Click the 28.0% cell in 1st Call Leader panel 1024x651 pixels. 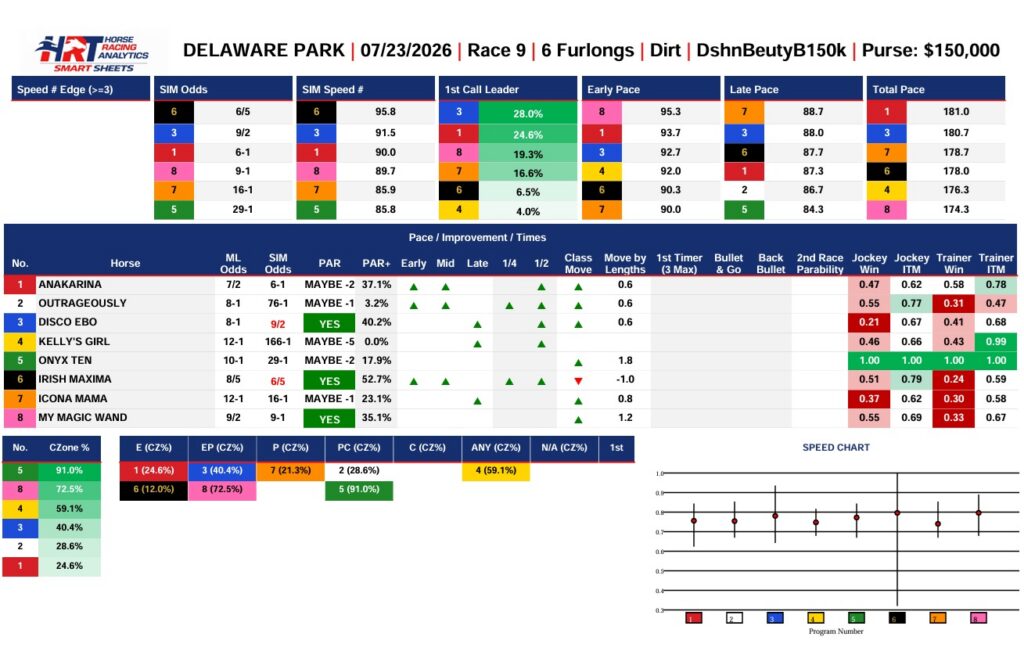click(528, 113)
